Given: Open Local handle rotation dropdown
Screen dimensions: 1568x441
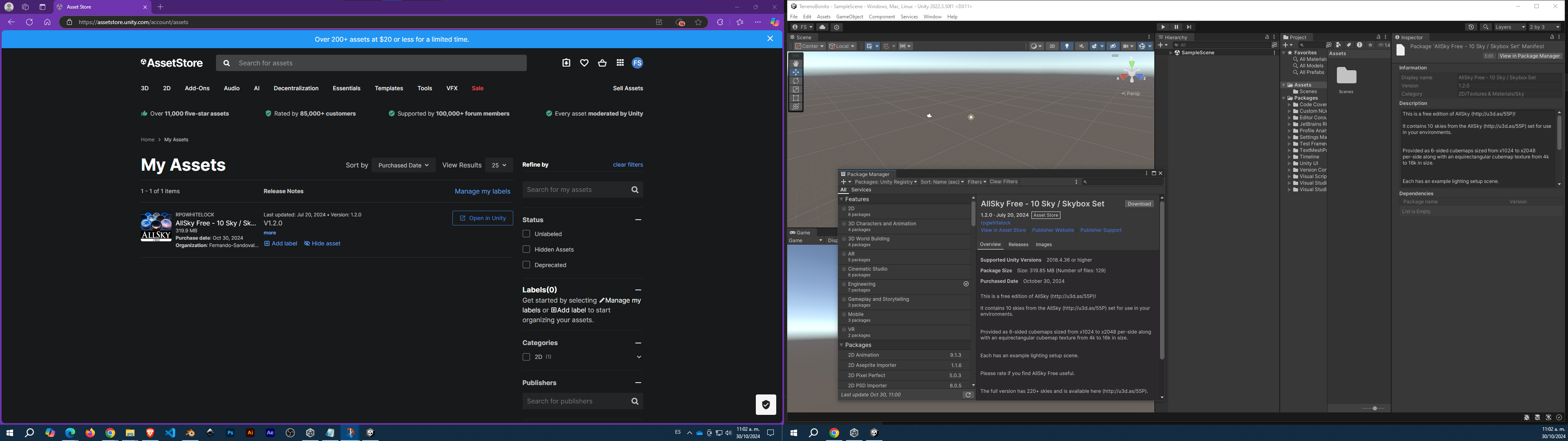Looking at the screenshot, I should pos(842,46).
